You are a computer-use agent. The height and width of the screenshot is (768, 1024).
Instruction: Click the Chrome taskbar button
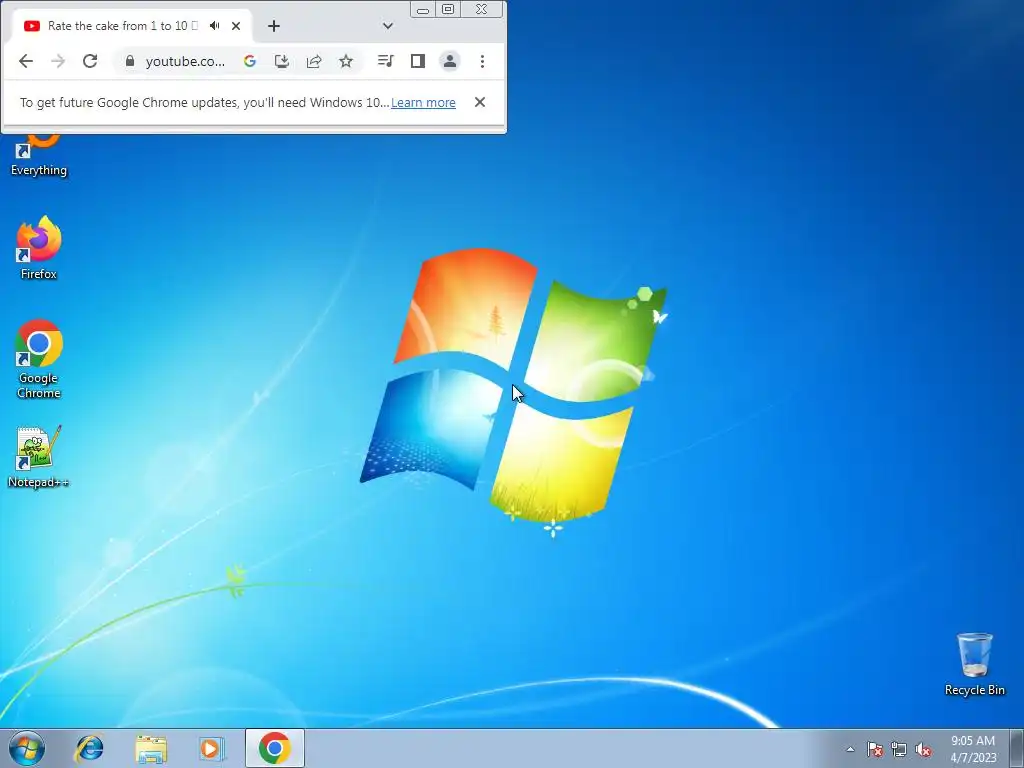point(275,748)
